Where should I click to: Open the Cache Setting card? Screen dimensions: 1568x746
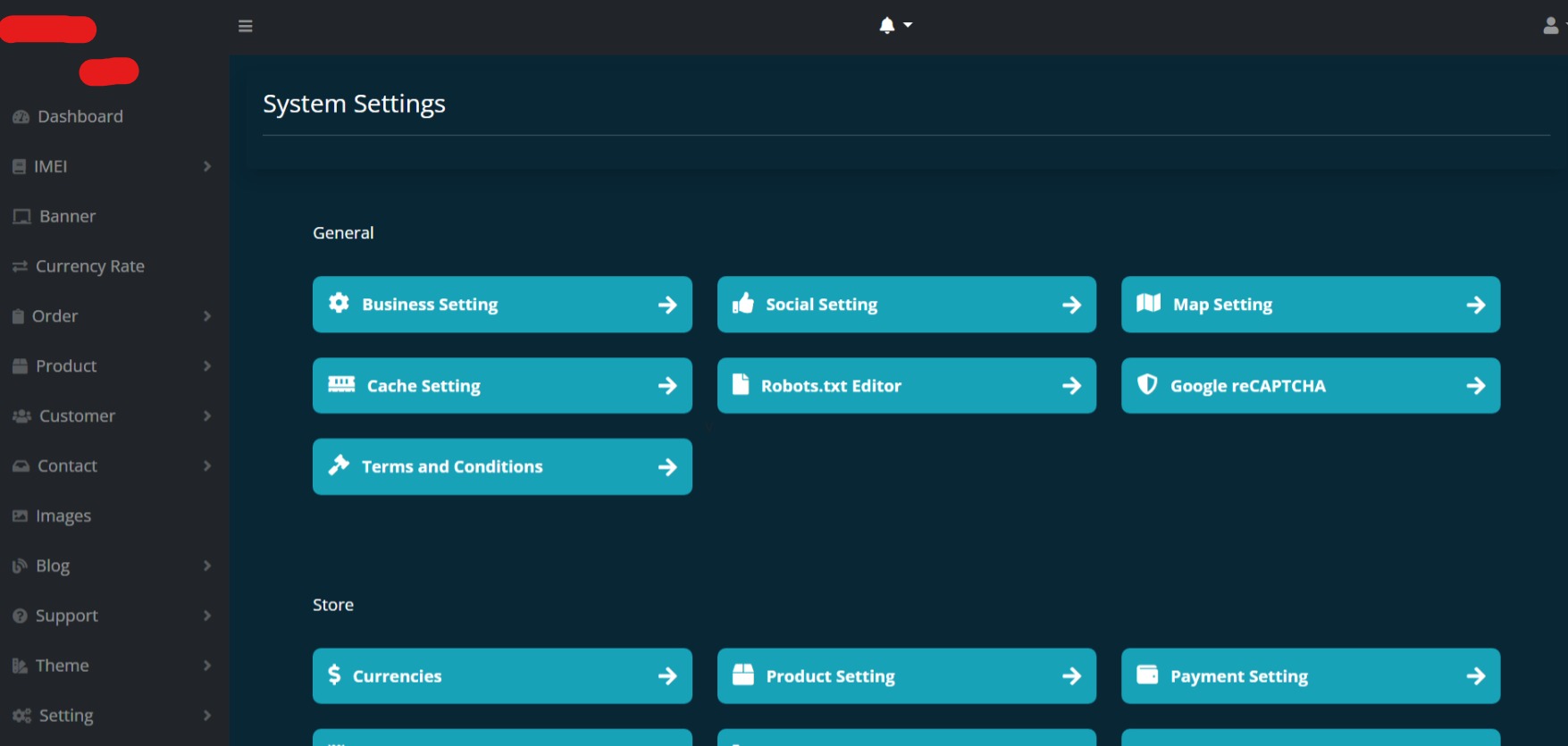click(502, 386)
